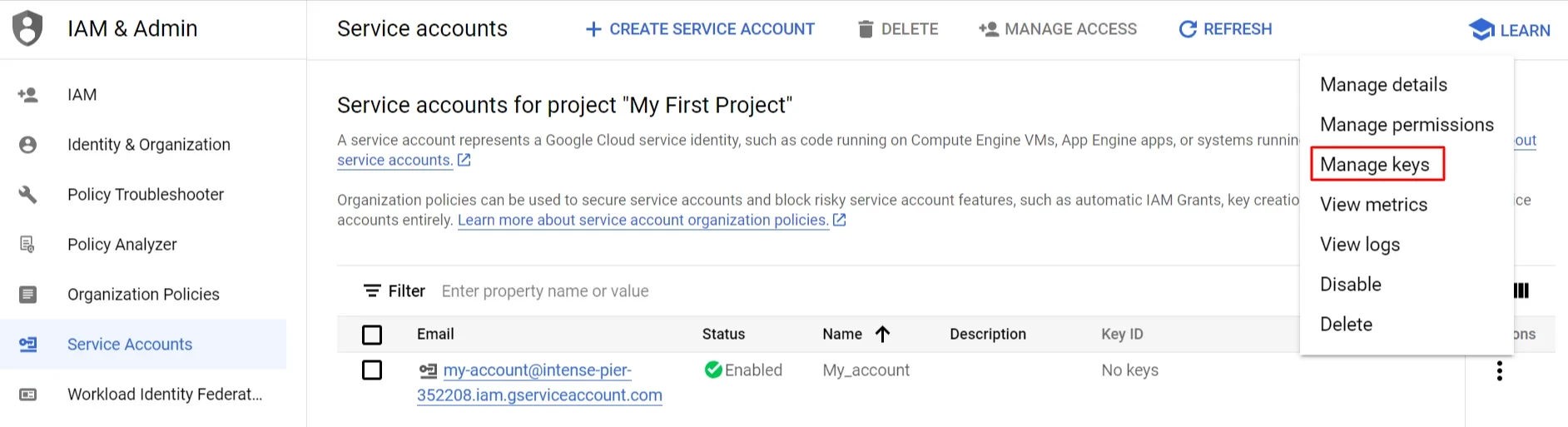Click the Policy Troubleshooter wrench icon

point(27,195)
